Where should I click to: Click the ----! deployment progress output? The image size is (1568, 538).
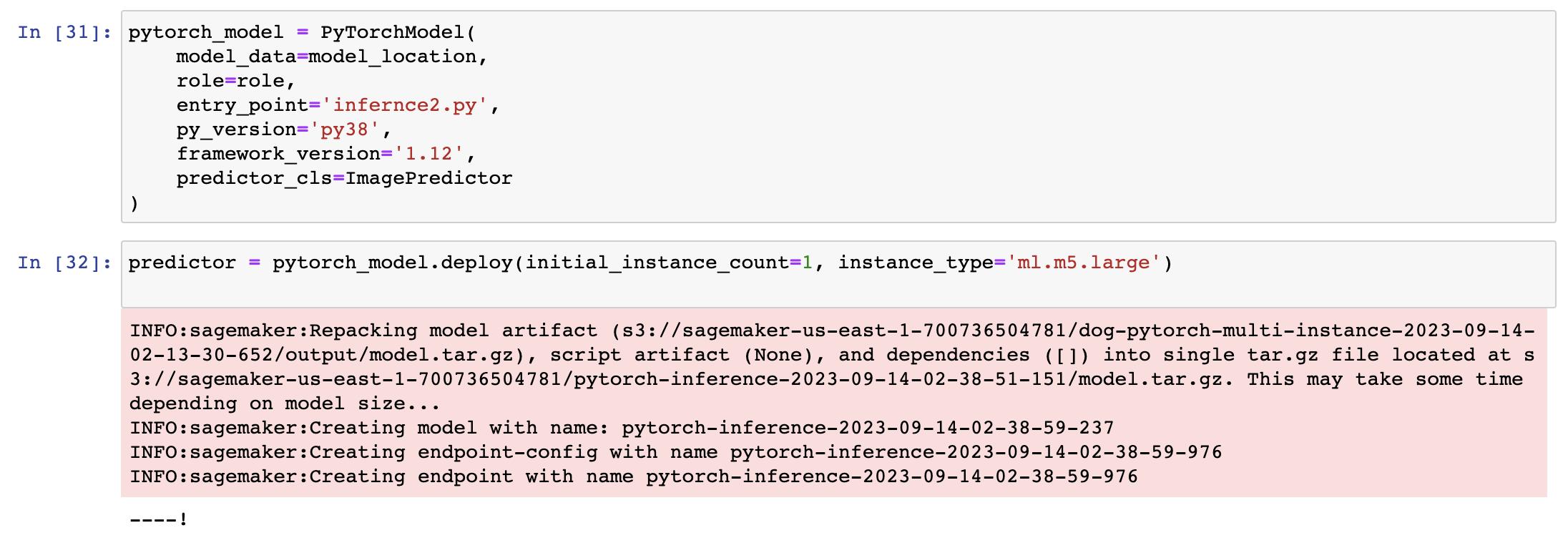pos(159,519)
